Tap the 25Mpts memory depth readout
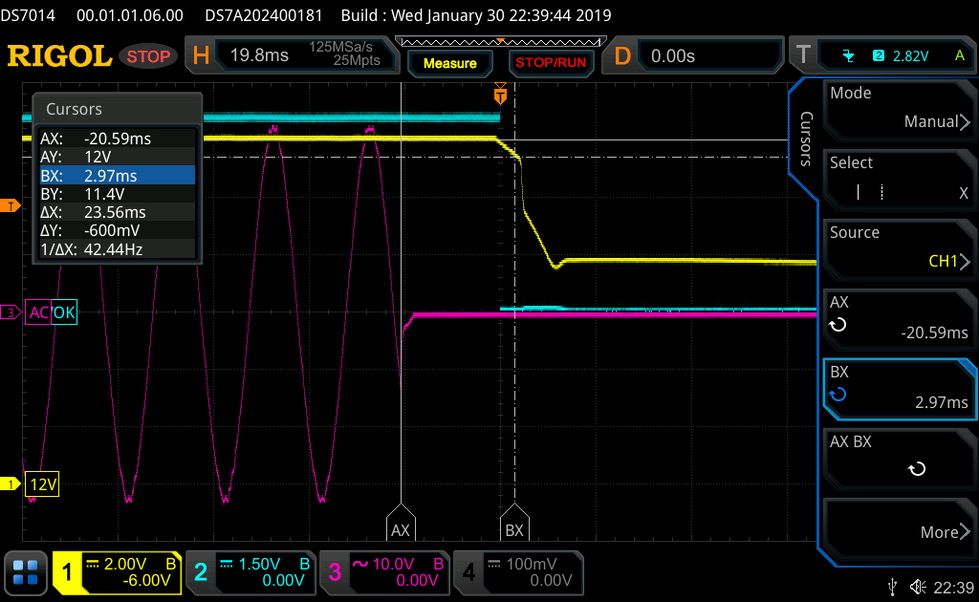The width and height of the screenshot is (979, 602). coord(357,61)
